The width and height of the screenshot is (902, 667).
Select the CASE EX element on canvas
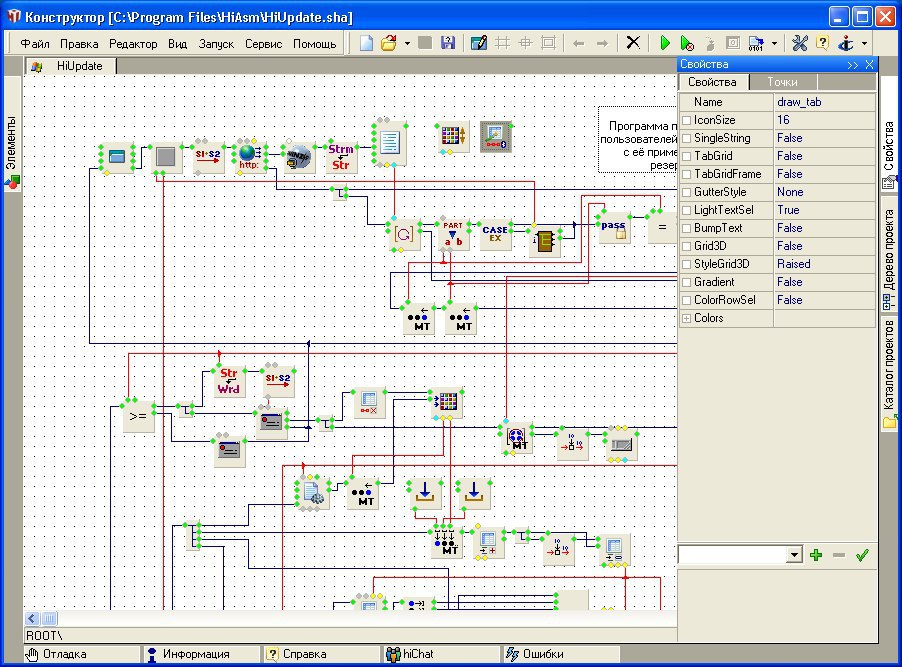pyautogui.click(x=495, y=234)
